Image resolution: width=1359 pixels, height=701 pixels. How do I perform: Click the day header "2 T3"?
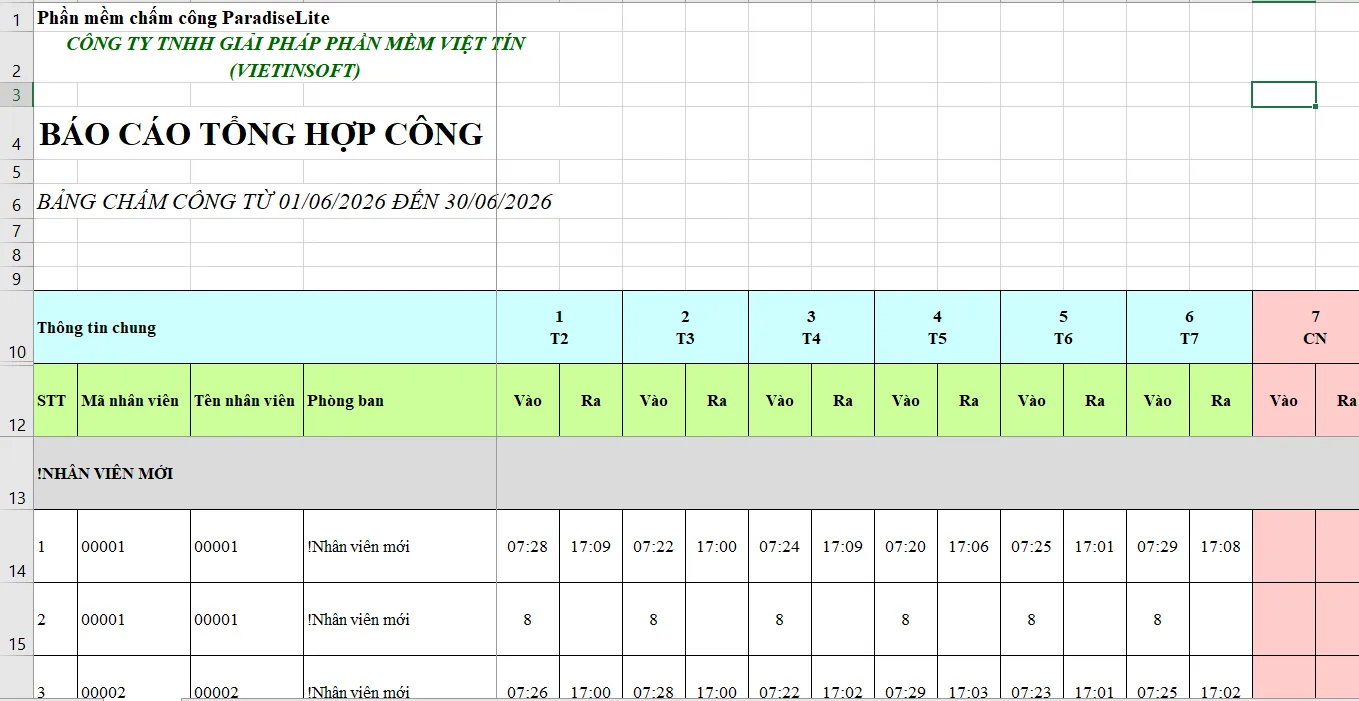click(x=685, y=327)
